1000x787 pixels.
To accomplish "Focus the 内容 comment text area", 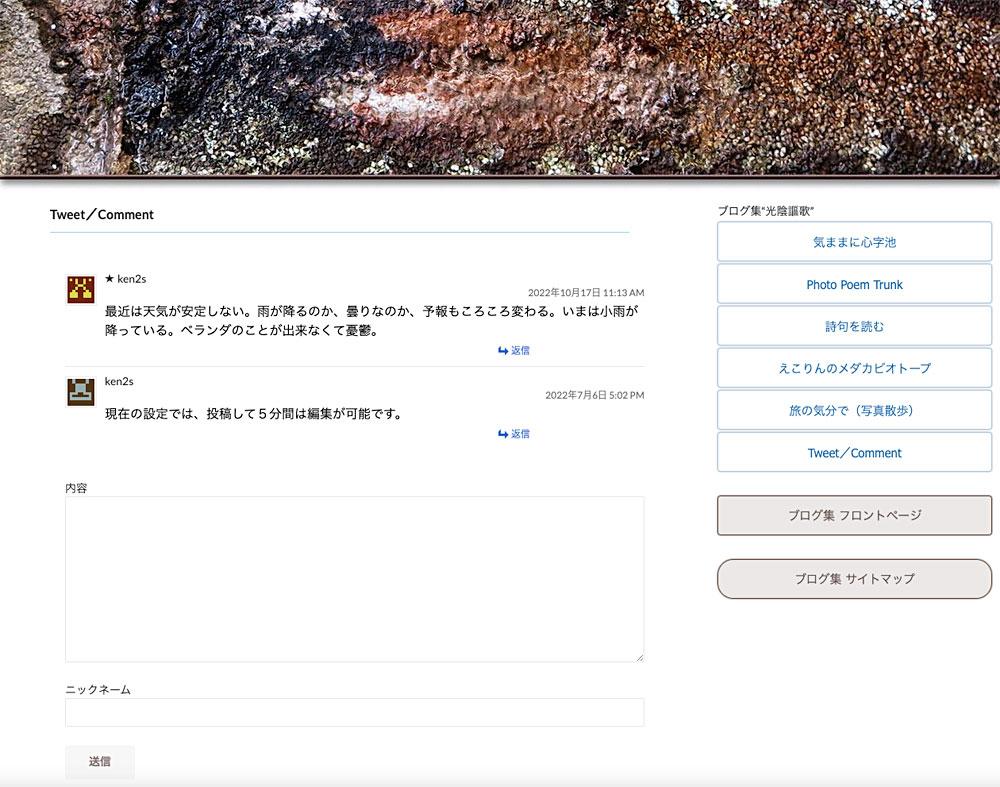I will pyautogui.click(x=354, y=578).
